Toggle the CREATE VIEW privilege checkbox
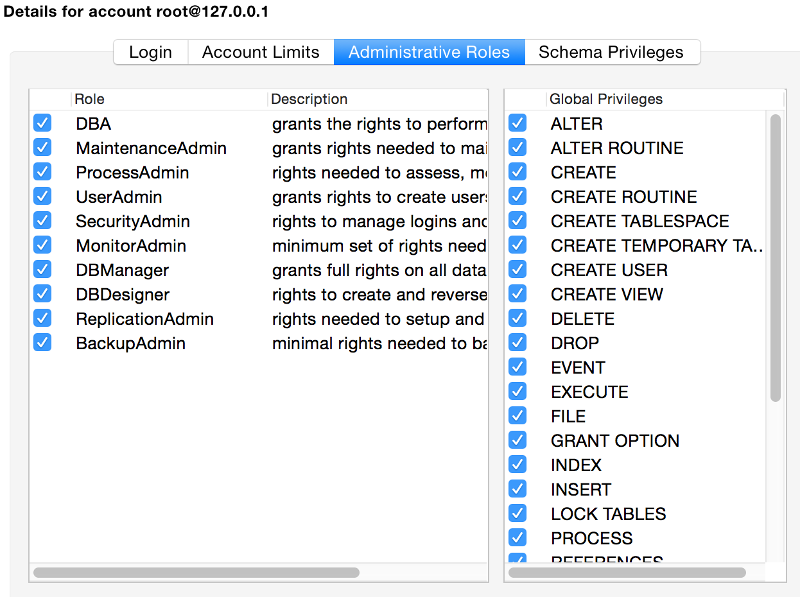 coord(517,294)
